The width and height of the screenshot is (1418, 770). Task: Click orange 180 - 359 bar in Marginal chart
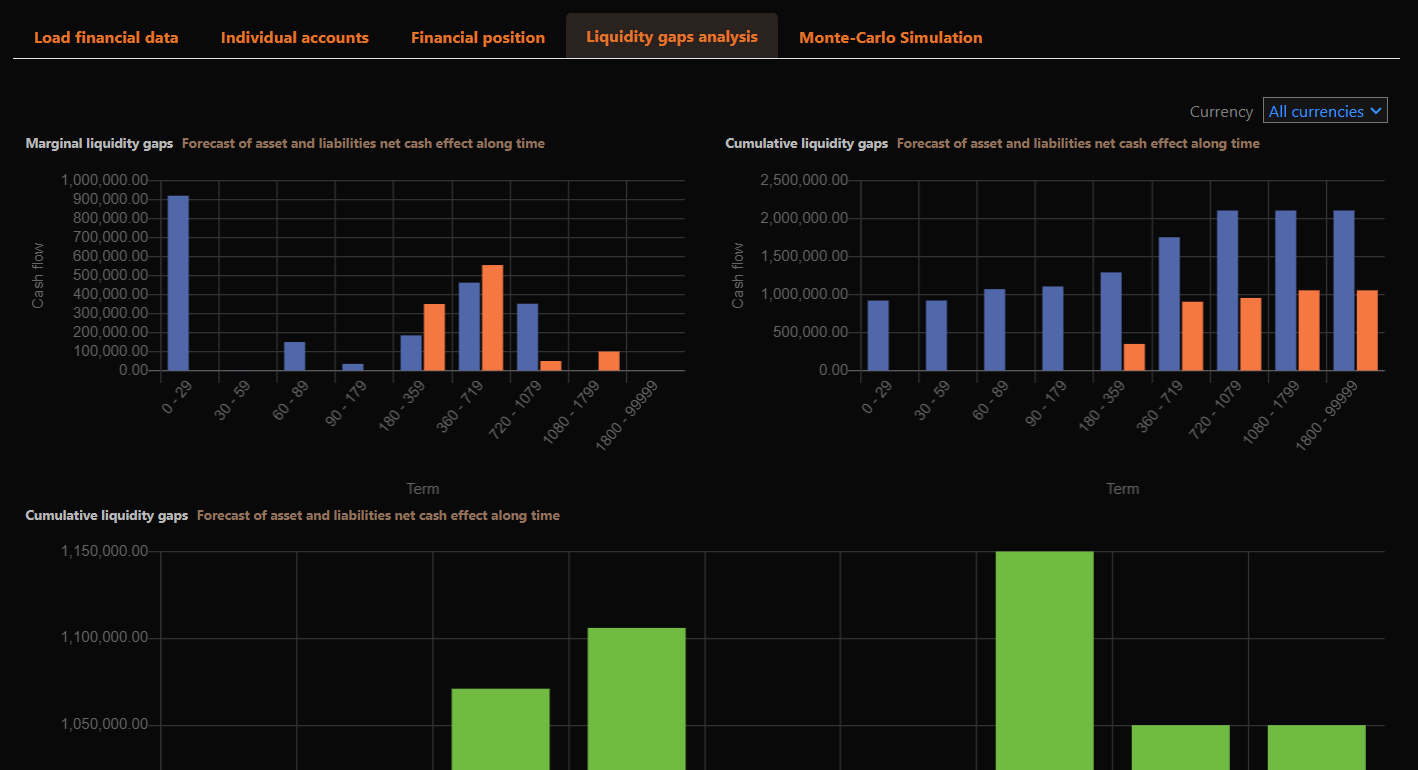click(x=434, y=337)
